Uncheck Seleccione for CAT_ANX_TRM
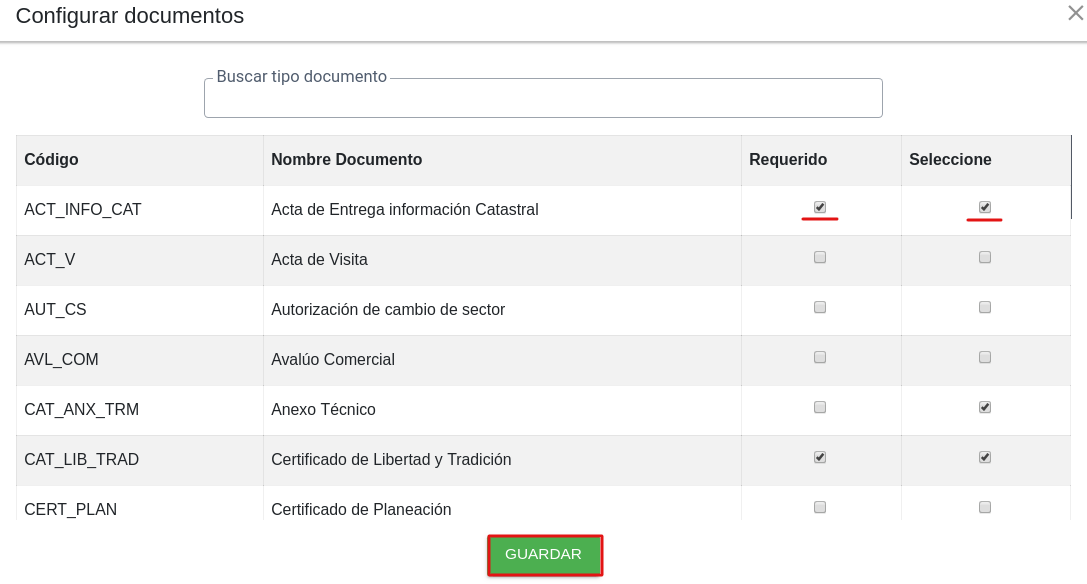 coord(984,407)
